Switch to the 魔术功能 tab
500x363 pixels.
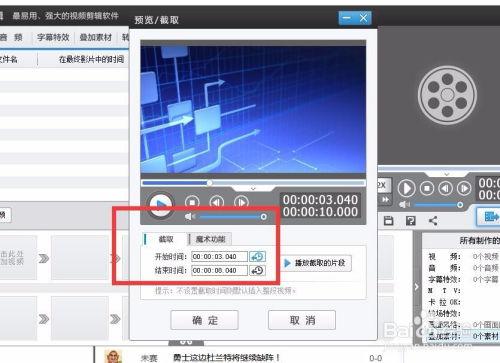(x=210, y=239)
